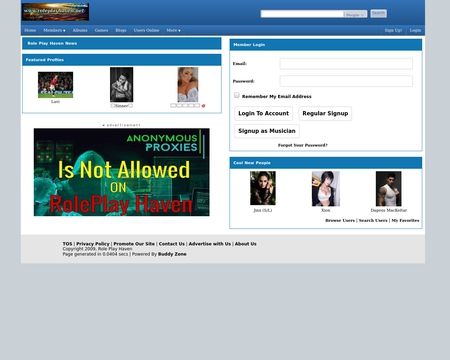View the blonde woman's featured profile
Screen dimensions: 450x360
point(188,84)
